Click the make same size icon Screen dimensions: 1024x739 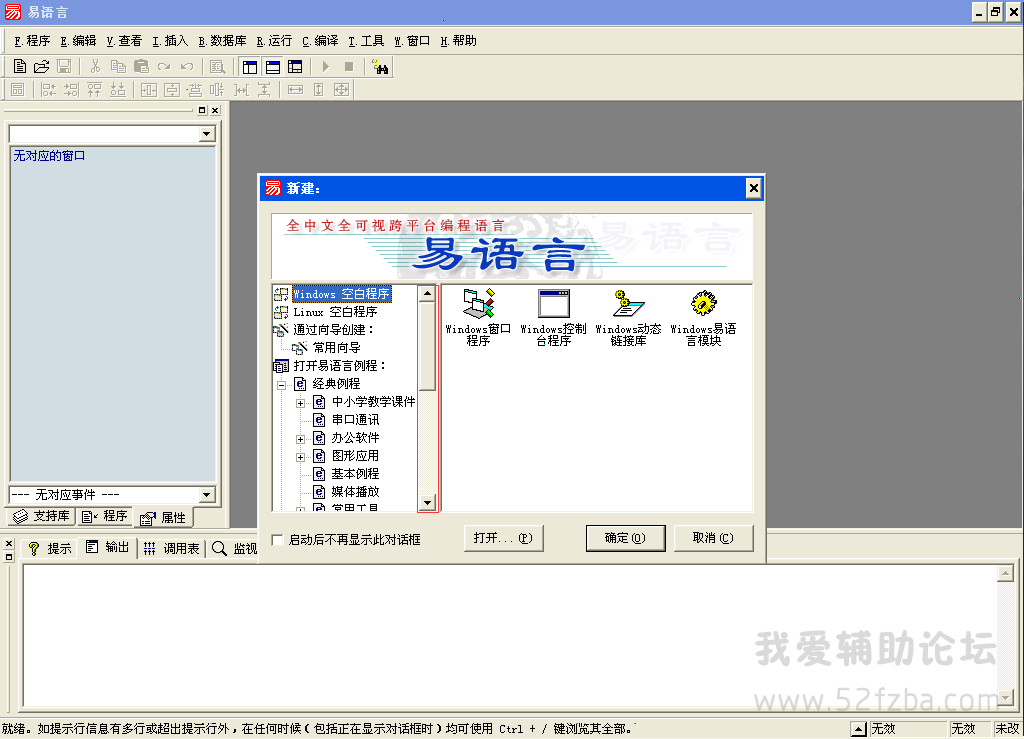(x=342, y=89)
